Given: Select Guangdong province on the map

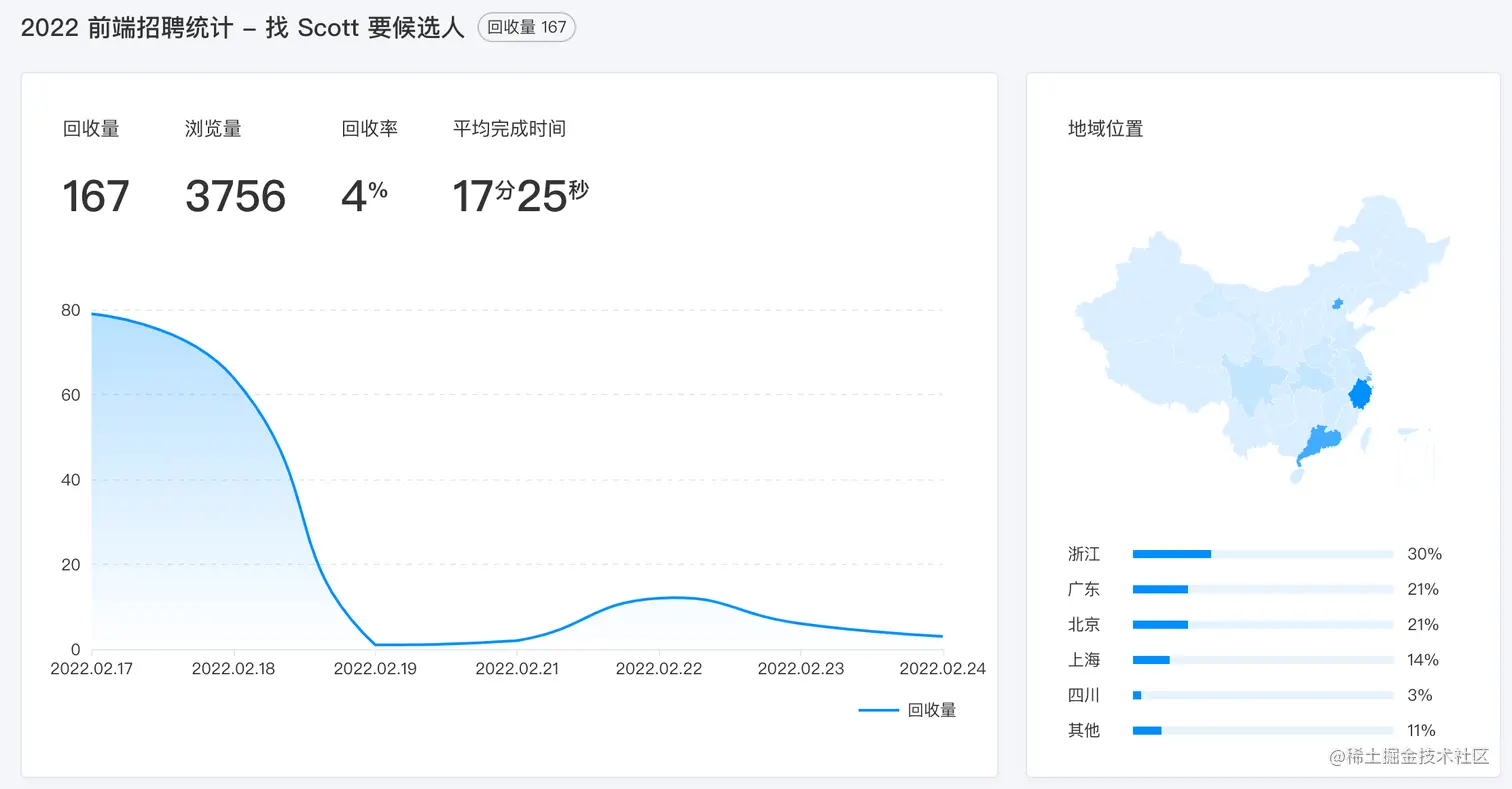Looking at the screenshot, I should pos(1321,442).
